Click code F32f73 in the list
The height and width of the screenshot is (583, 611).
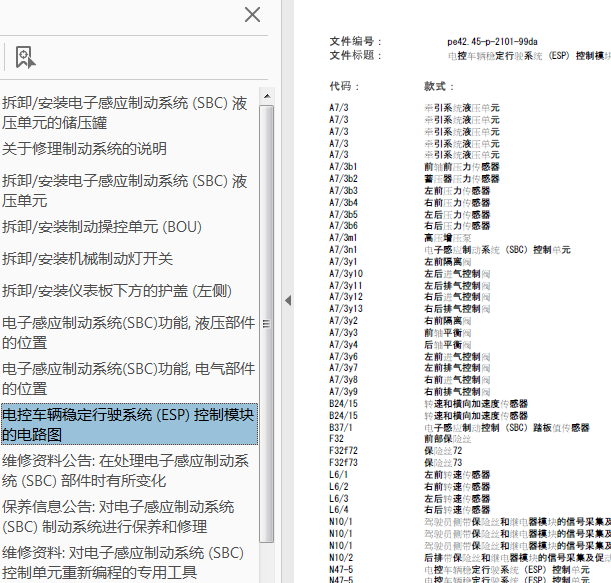[343, 463]
